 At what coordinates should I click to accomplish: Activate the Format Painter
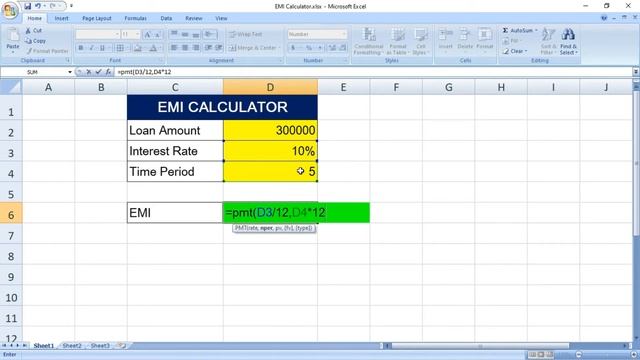(x=47, y=51)
